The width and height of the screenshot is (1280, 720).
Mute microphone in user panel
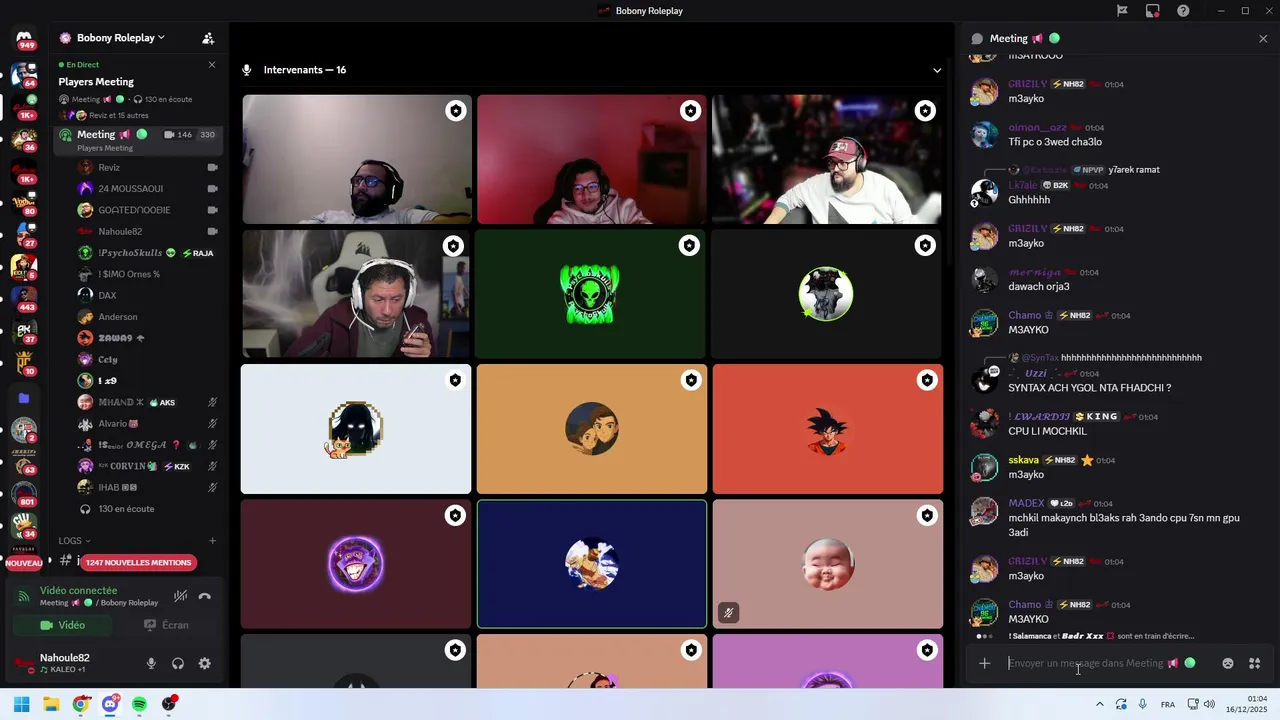tap(151, 663)
